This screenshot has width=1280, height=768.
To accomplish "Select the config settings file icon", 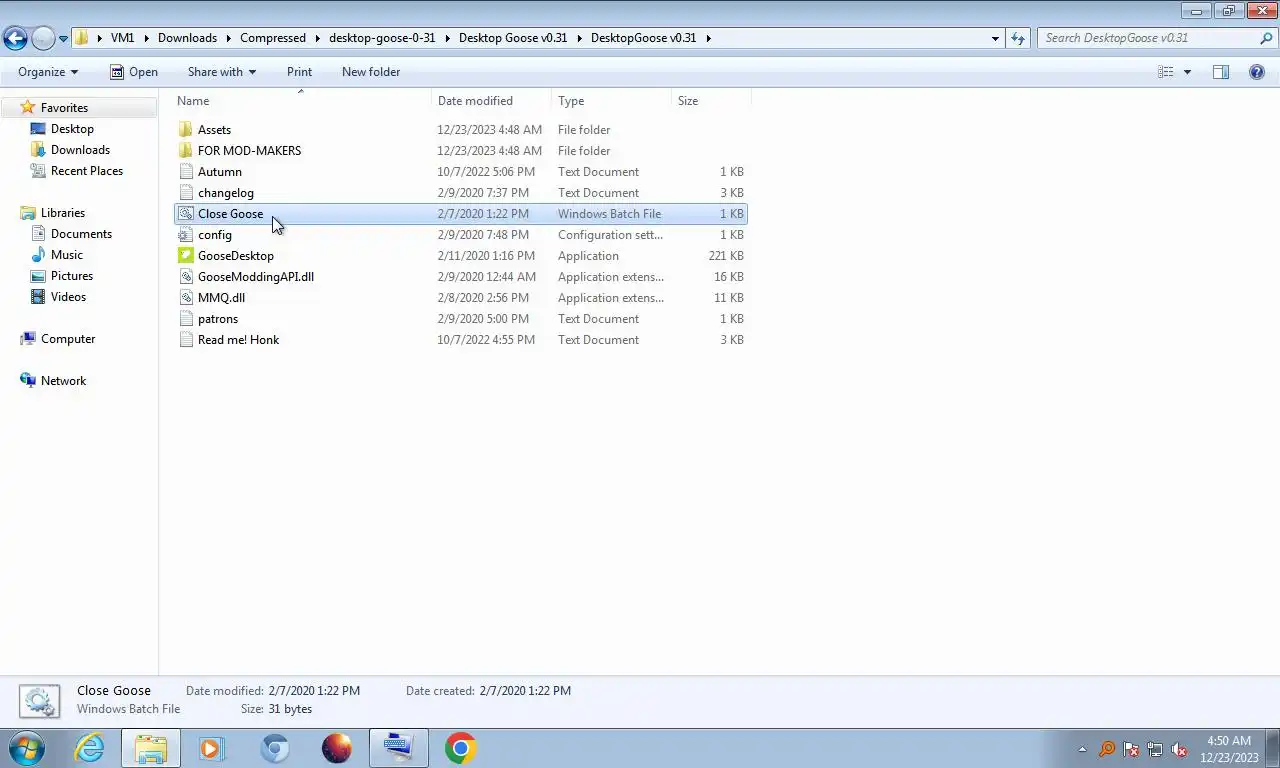I will pyautogui.click(x=185, y=235).
